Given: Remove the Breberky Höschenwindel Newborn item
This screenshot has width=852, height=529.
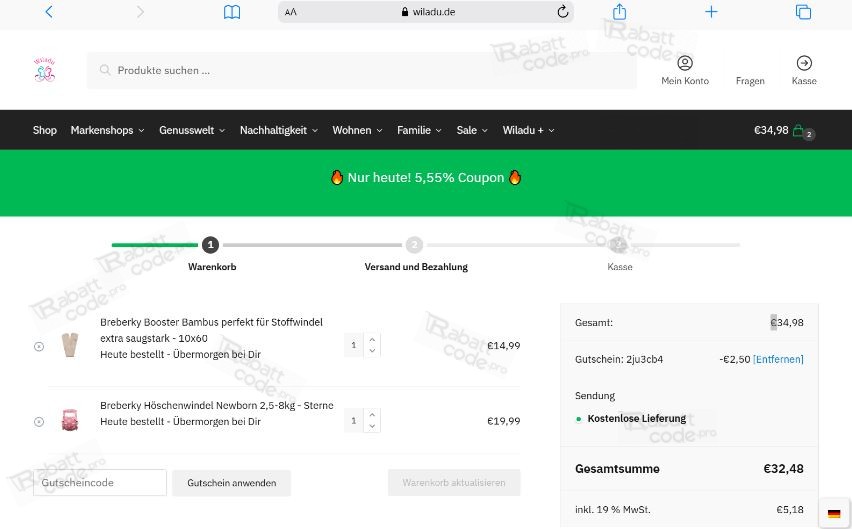Looking at the screenshot, I should pyautogui.click(x=39, y=421).
